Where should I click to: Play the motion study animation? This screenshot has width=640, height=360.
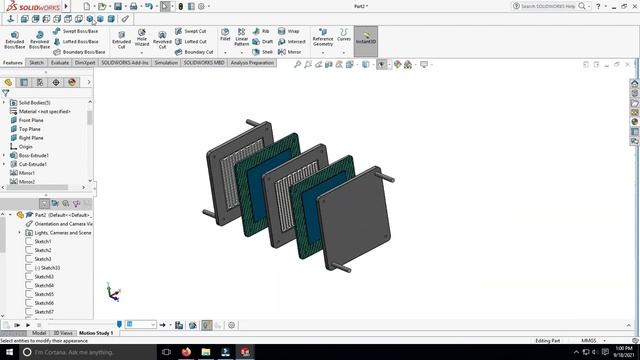tap(28, 325)
